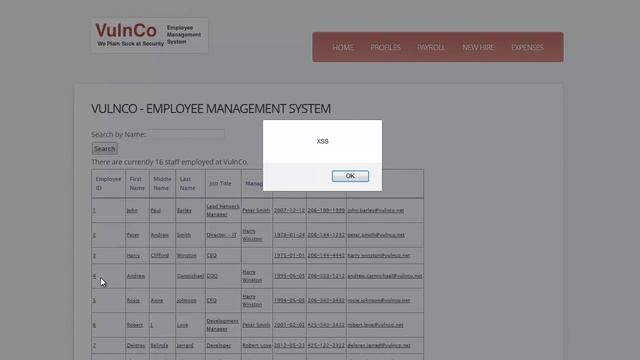The image size is (640, 360).
Task: Open last name link Barley
Action: (x=184, y=211)
